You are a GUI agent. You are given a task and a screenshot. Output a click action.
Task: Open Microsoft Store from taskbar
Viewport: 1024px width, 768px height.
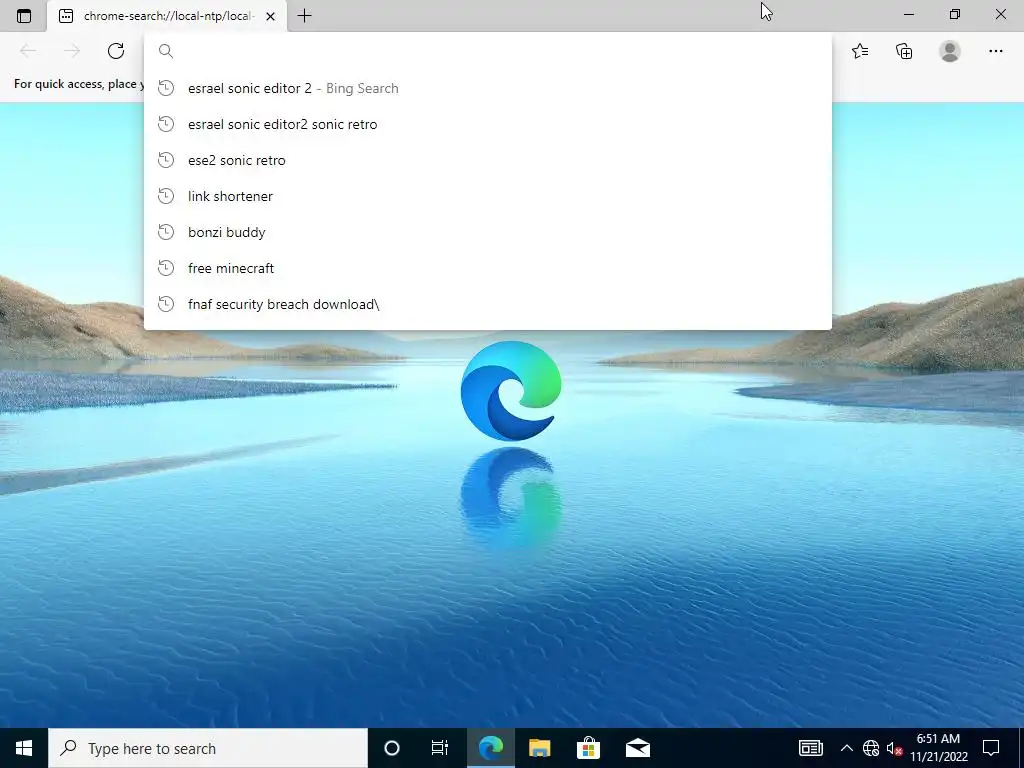pyautogui.click(x=588, y=748)
